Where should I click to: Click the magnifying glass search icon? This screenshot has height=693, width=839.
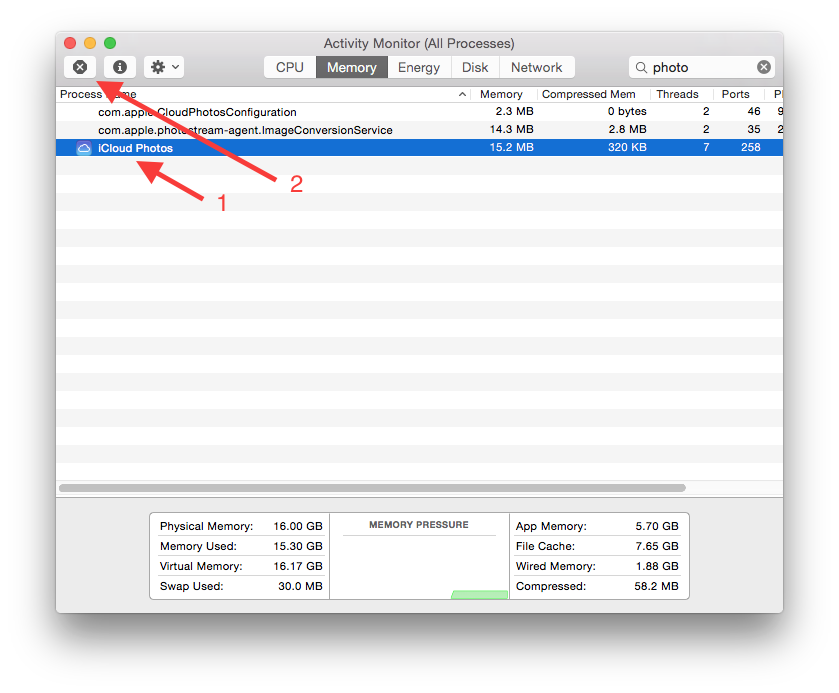coord(641,67)
